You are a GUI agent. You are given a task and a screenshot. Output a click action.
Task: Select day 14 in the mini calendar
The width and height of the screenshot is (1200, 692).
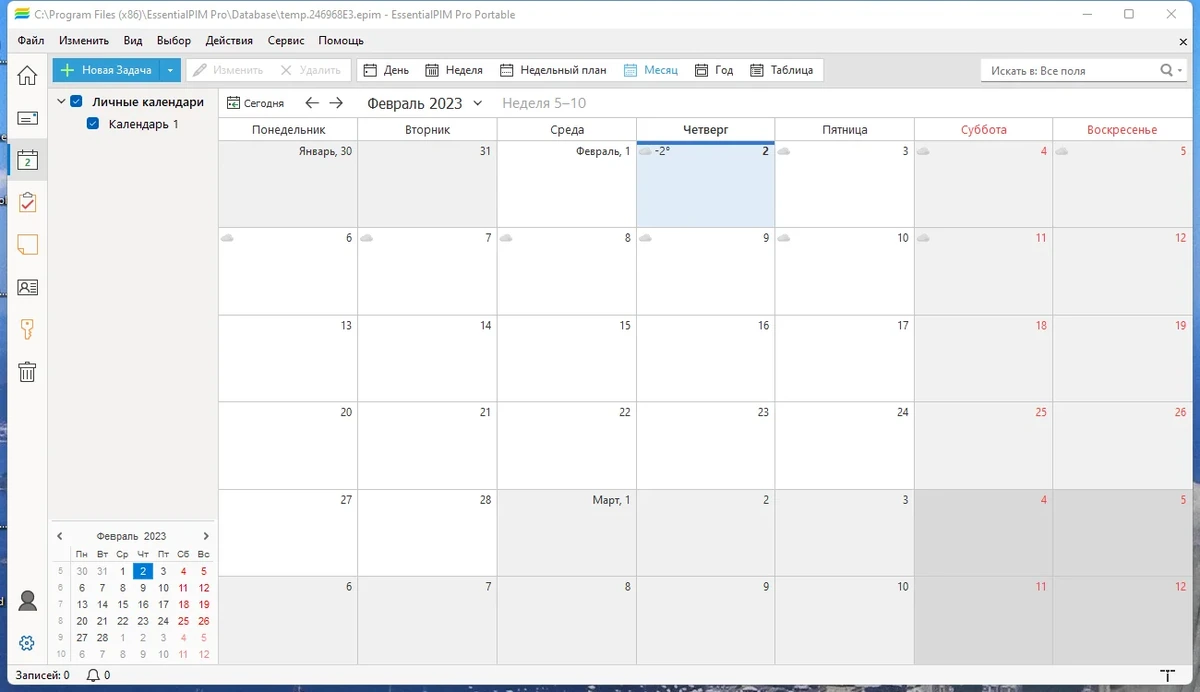(x=102, y=604)
